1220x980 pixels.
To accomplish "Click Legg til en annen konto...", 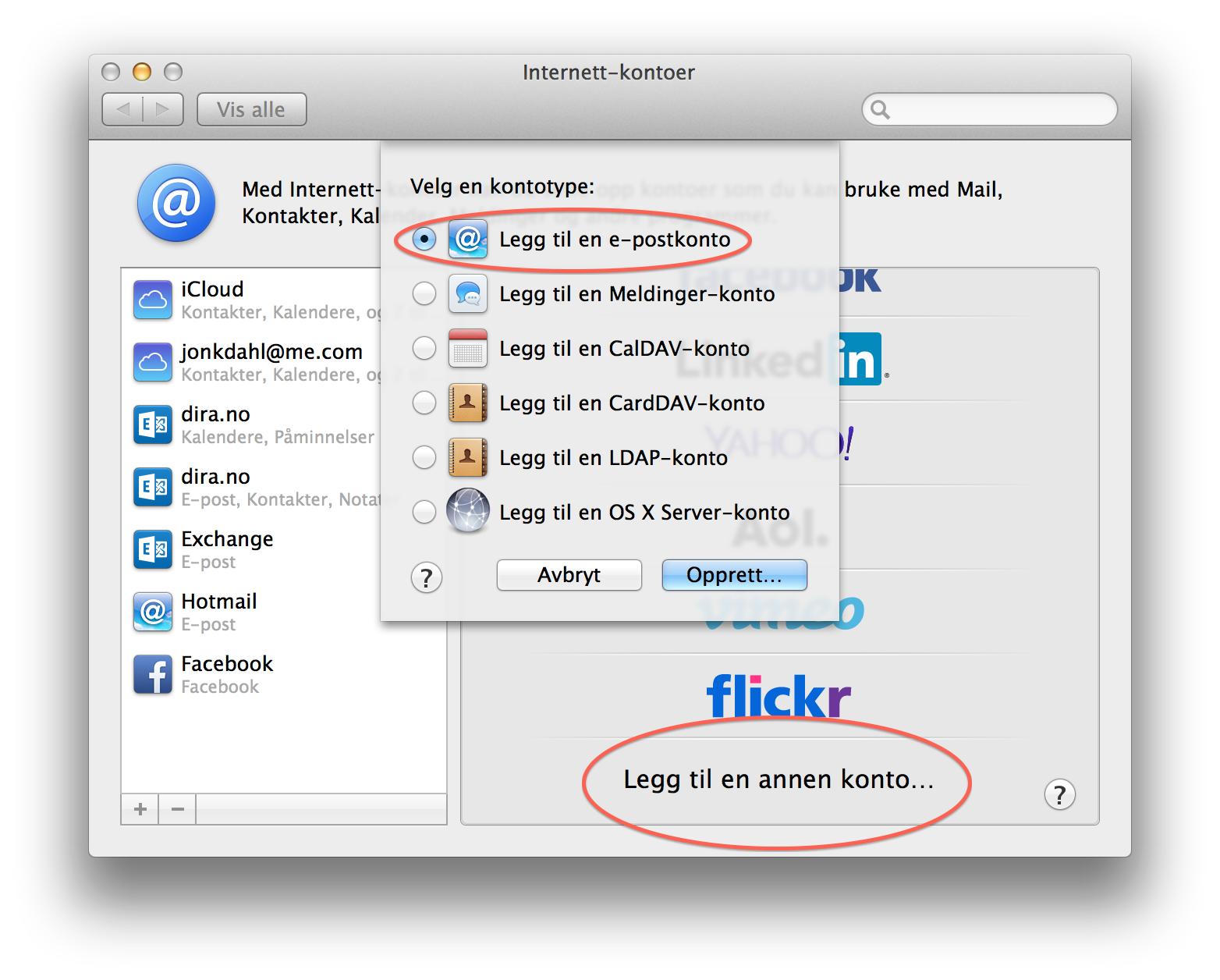I will tap(778, 779).
